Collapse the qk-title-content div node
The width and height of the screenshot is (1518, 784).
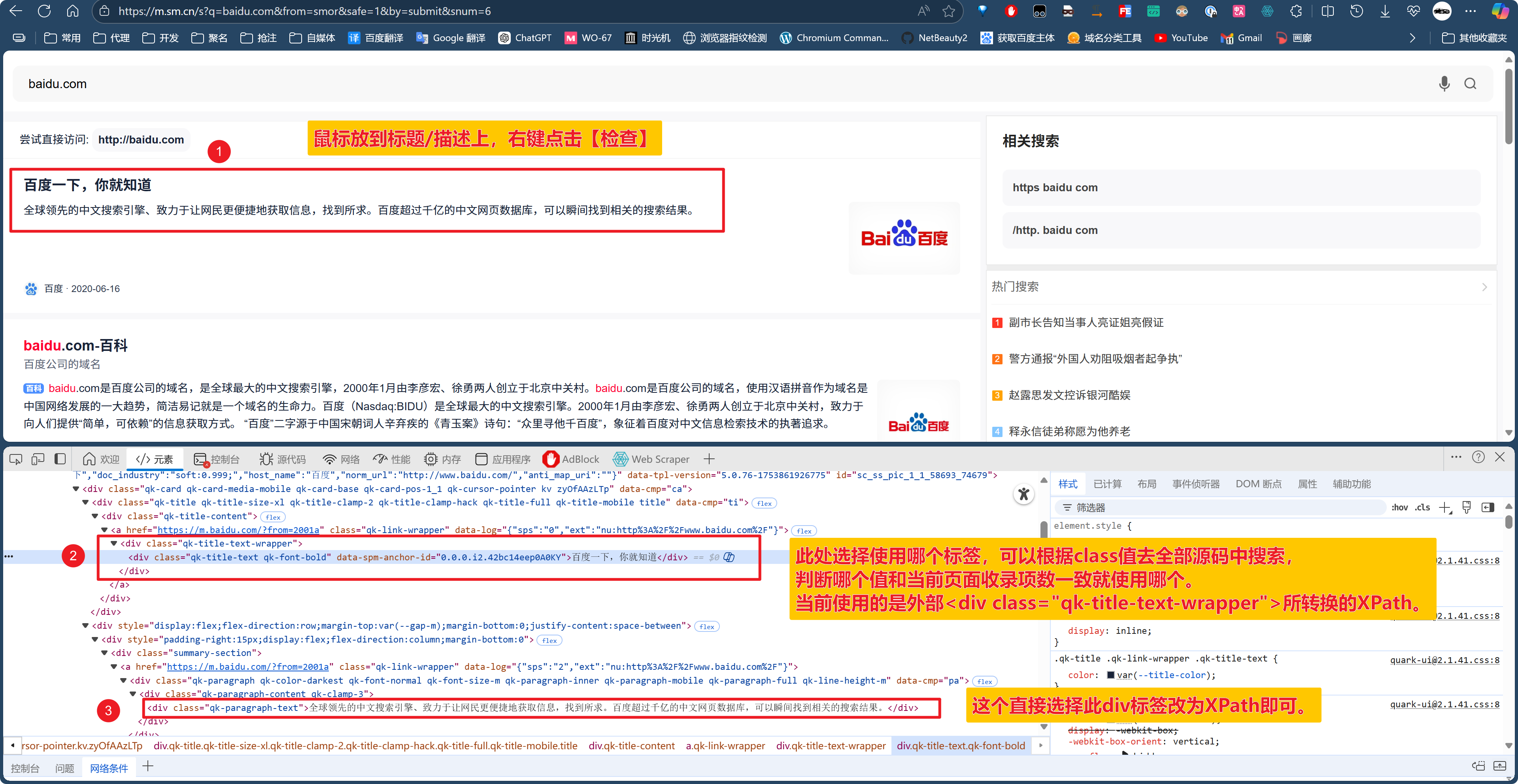tap(95, 516)
